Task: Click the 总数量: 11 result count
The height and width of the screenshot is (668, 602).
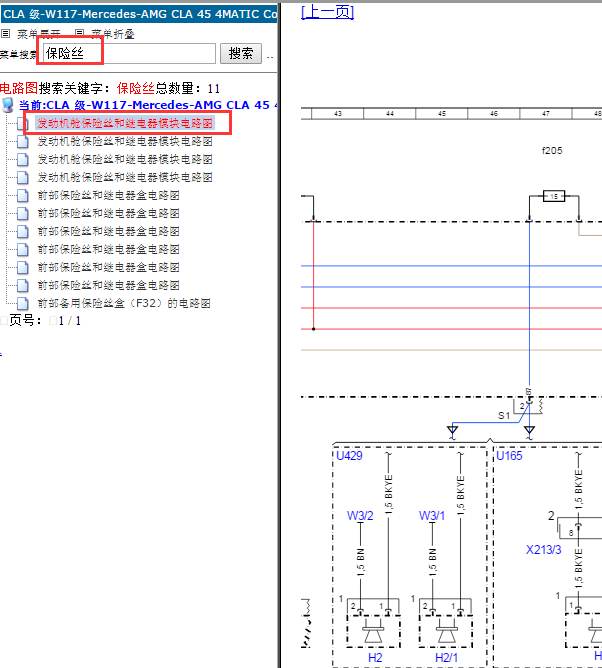Action: (187, 88)
